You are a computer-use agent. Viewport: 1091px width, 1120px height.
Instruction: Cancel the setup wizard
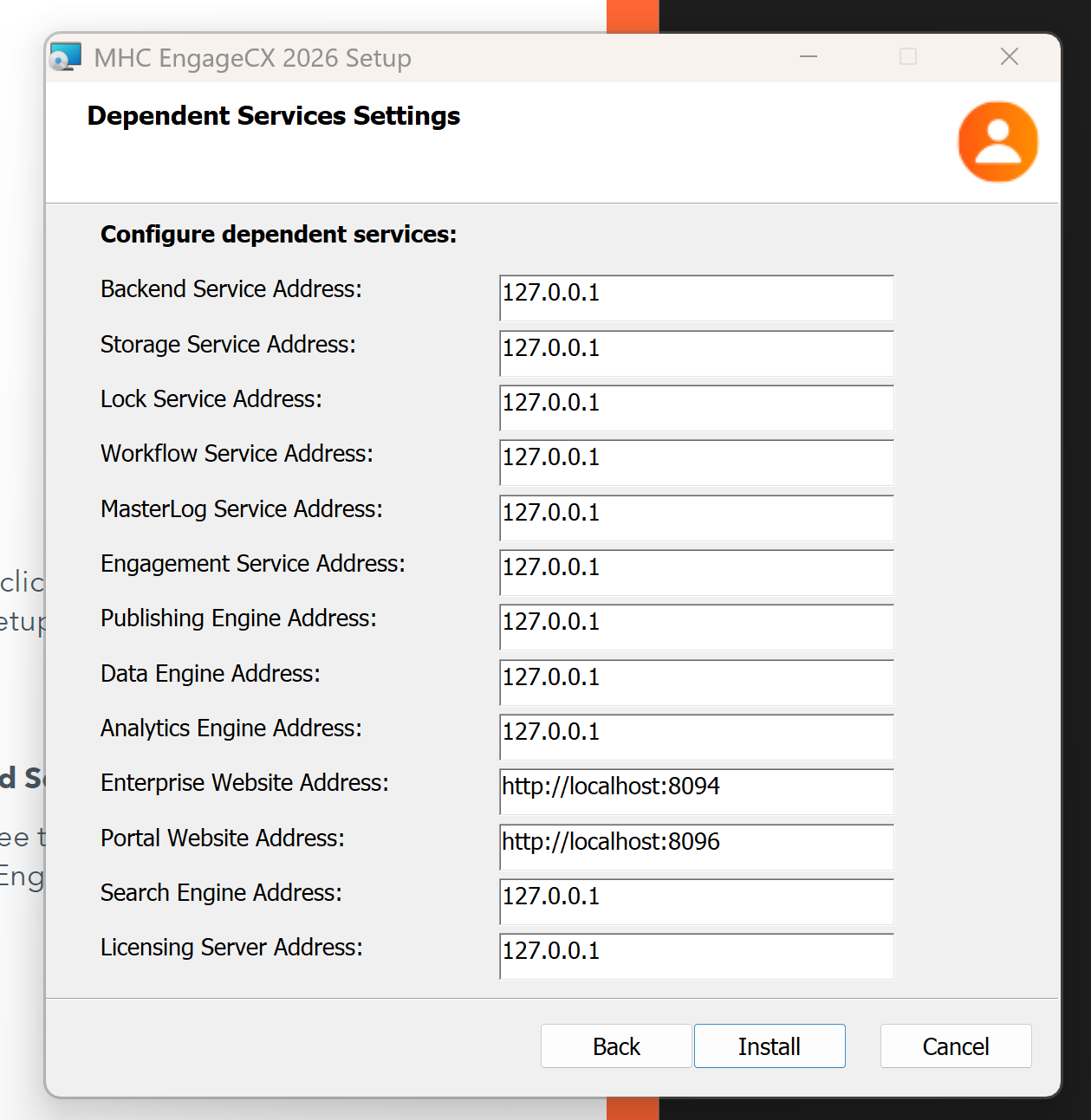click(x=956, y=1046)
